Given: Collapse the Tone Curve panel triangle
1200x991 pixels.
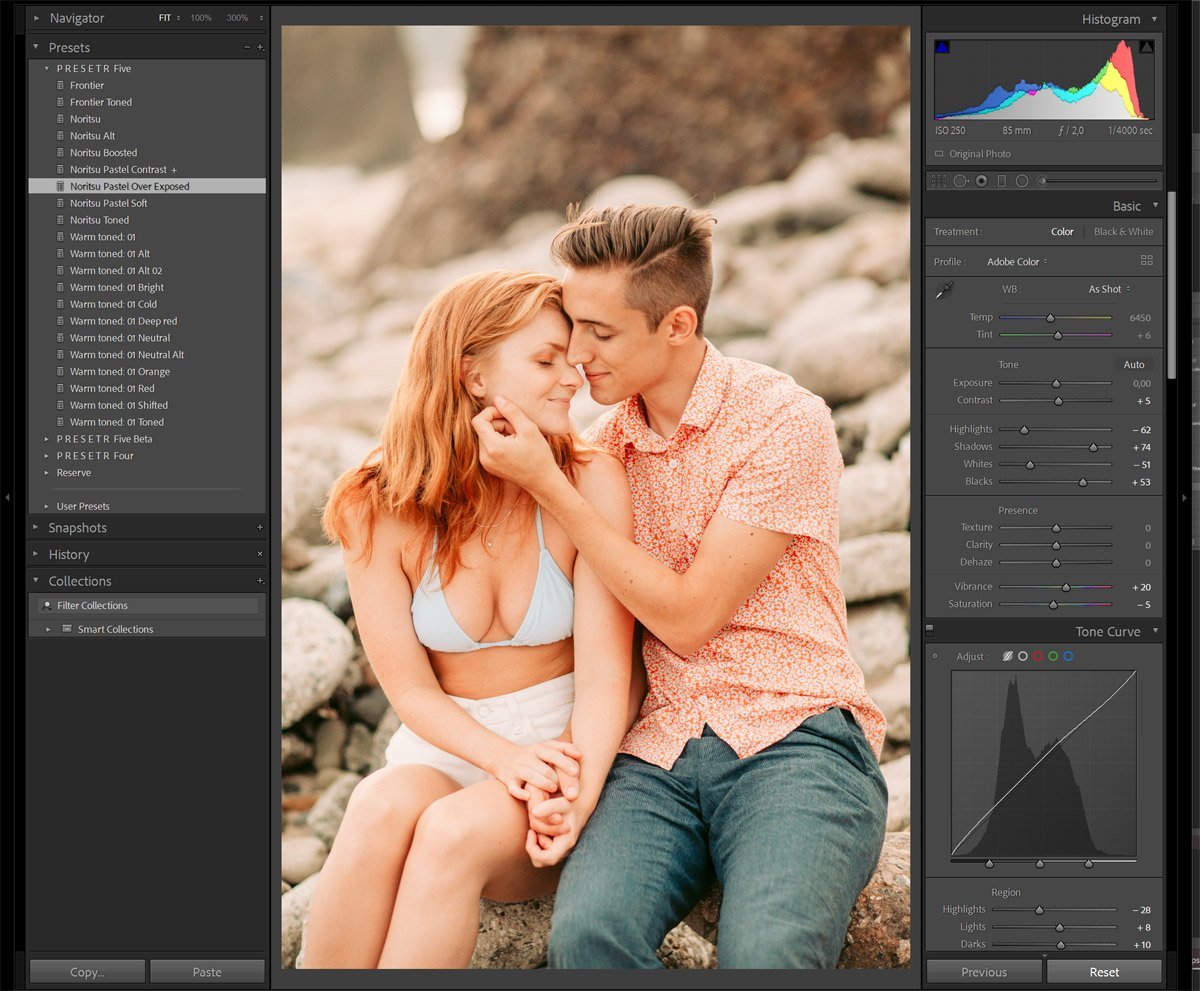Looking at the screenshot, I should click(1155, 632).
